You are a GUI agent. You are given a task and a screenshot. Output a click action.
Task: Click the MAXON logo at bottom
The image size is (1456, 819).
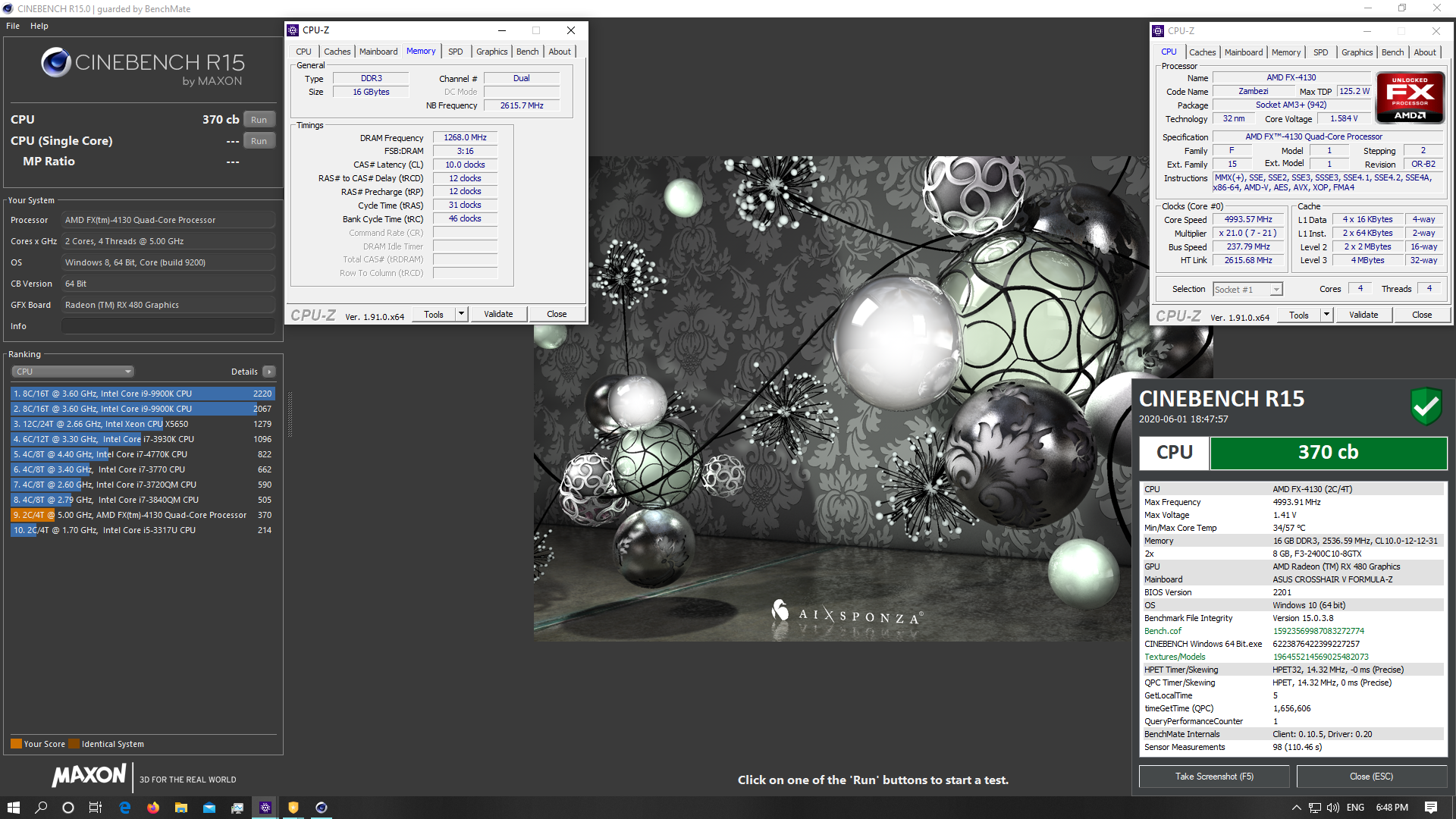[x=89, y=775]
